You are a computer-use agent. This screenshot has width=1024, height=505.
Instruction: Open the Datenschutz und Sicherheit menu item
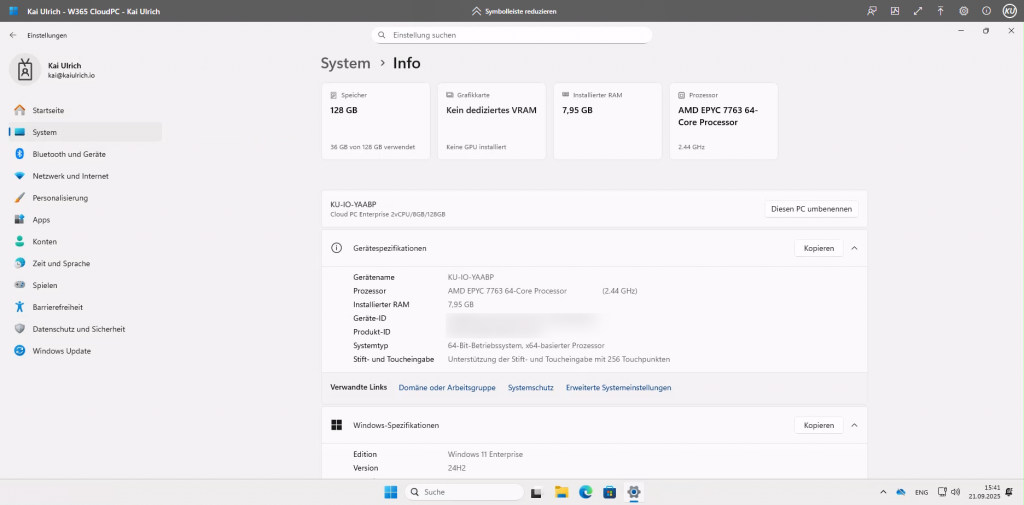click(x=79, y=329)
